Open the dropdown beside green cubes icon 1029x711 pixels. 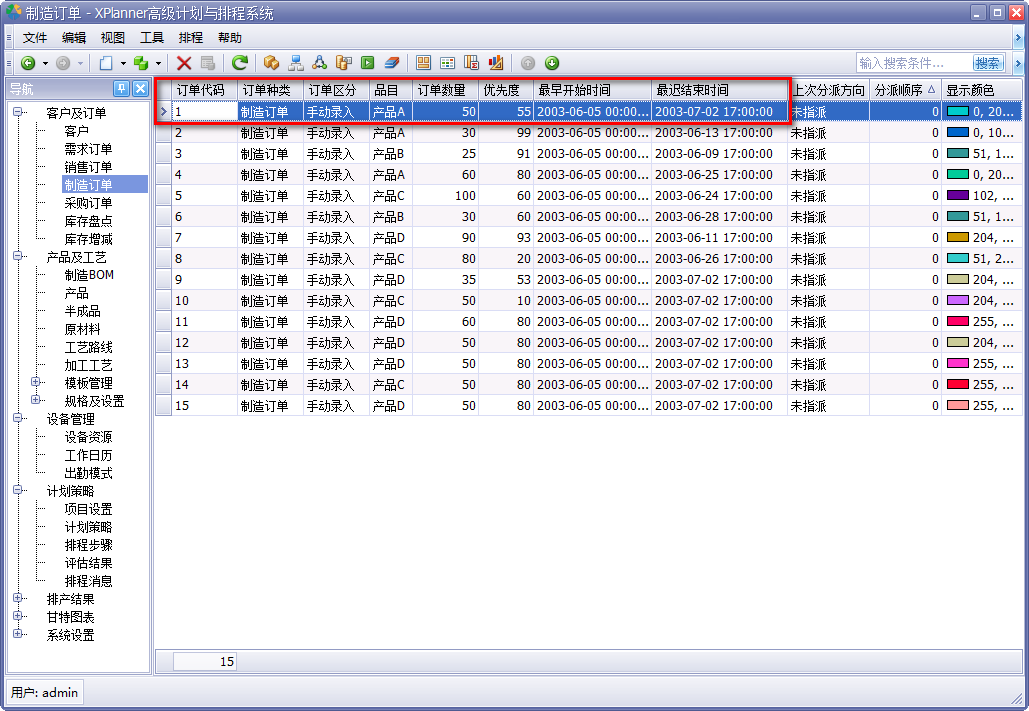coord(158,63)
